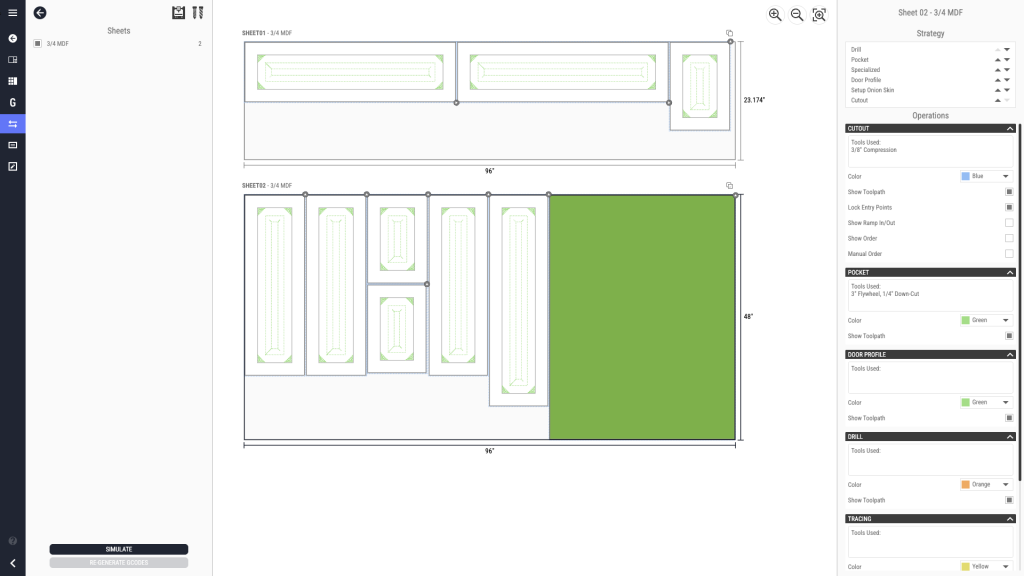Click the drill bits icon above Sheets

pos(198,13)
